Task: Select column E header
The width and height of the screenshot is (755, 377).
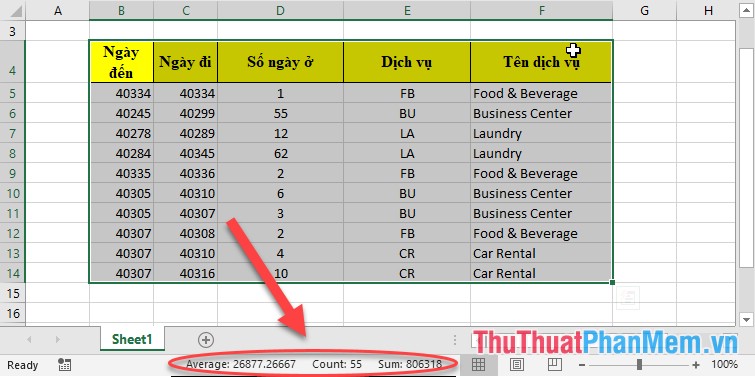Action: [407, 11]
